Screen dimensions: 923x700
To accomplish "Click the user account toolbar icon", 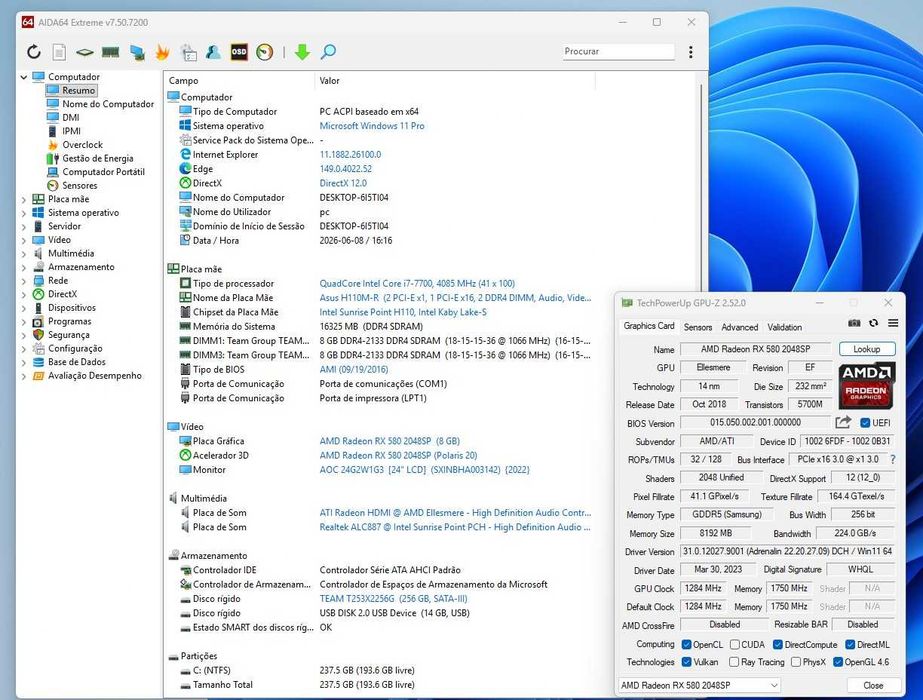I will pyautogui.click(x=213, y=52).
